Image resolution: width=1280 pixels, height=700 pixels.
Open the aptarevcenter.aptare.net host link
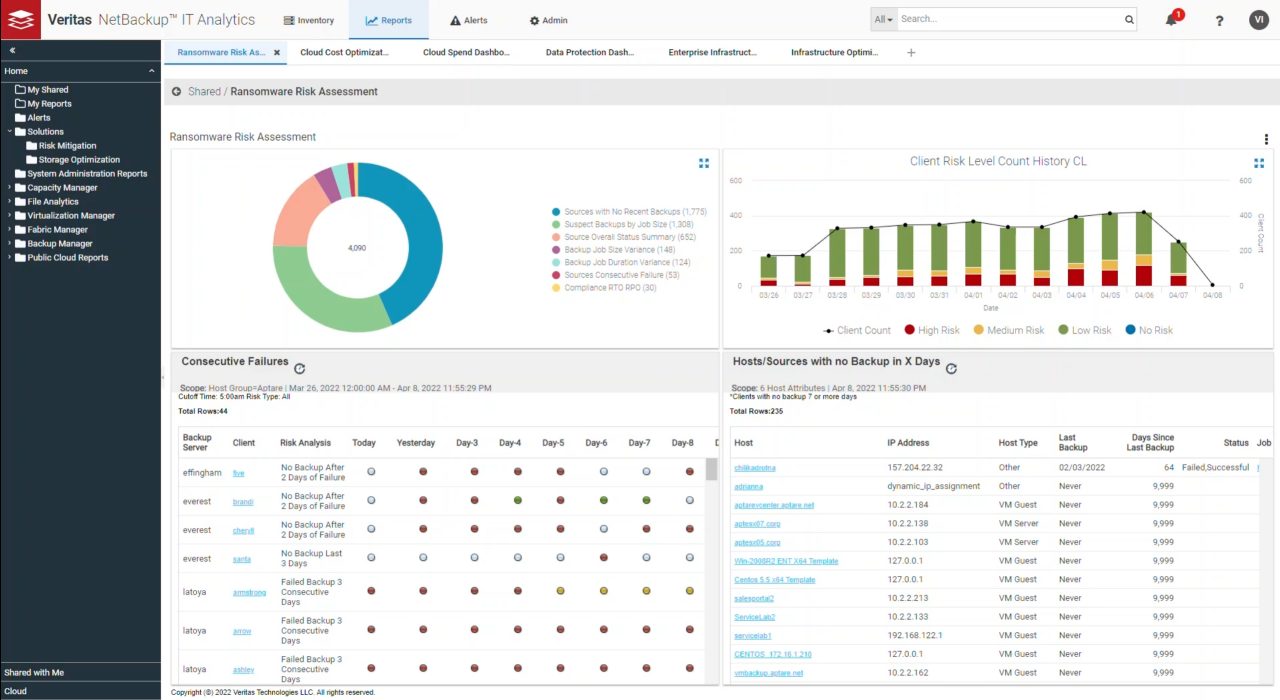pyautogui.click(x=774, y=505)
